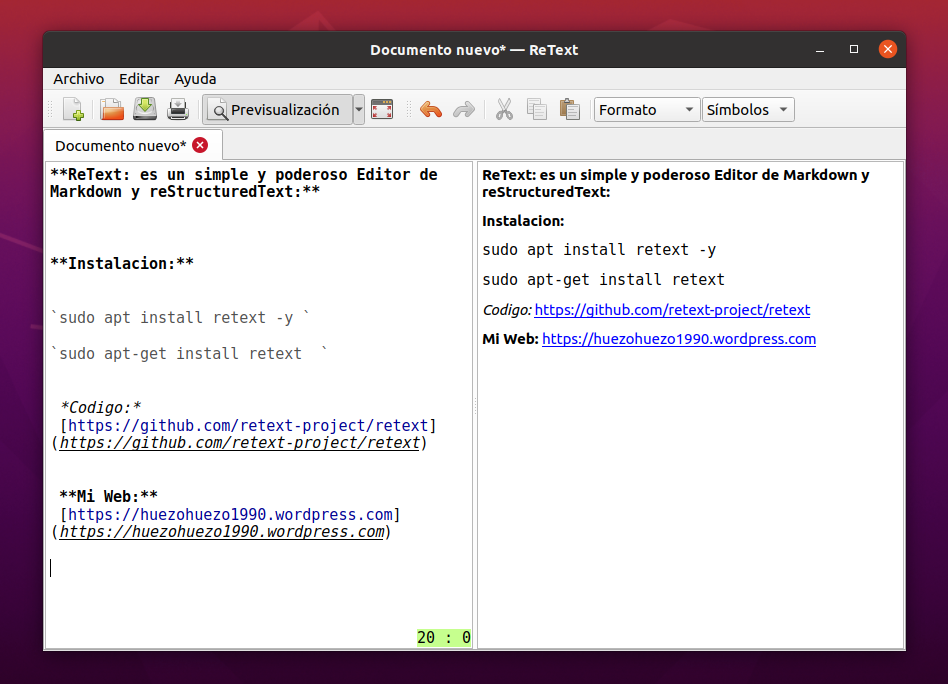Open the Archivo menu
This screenshot has height=684, width=948.
click(x=79, y=79)
